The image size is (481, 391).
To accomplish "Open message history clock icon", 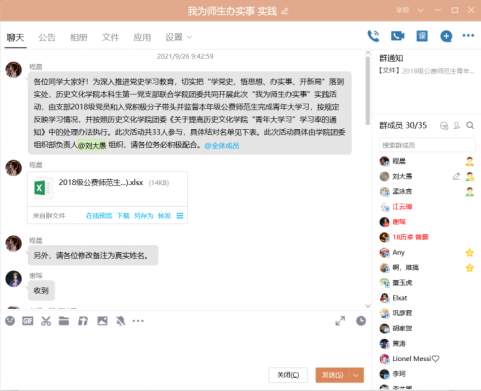I will point(361,321).
